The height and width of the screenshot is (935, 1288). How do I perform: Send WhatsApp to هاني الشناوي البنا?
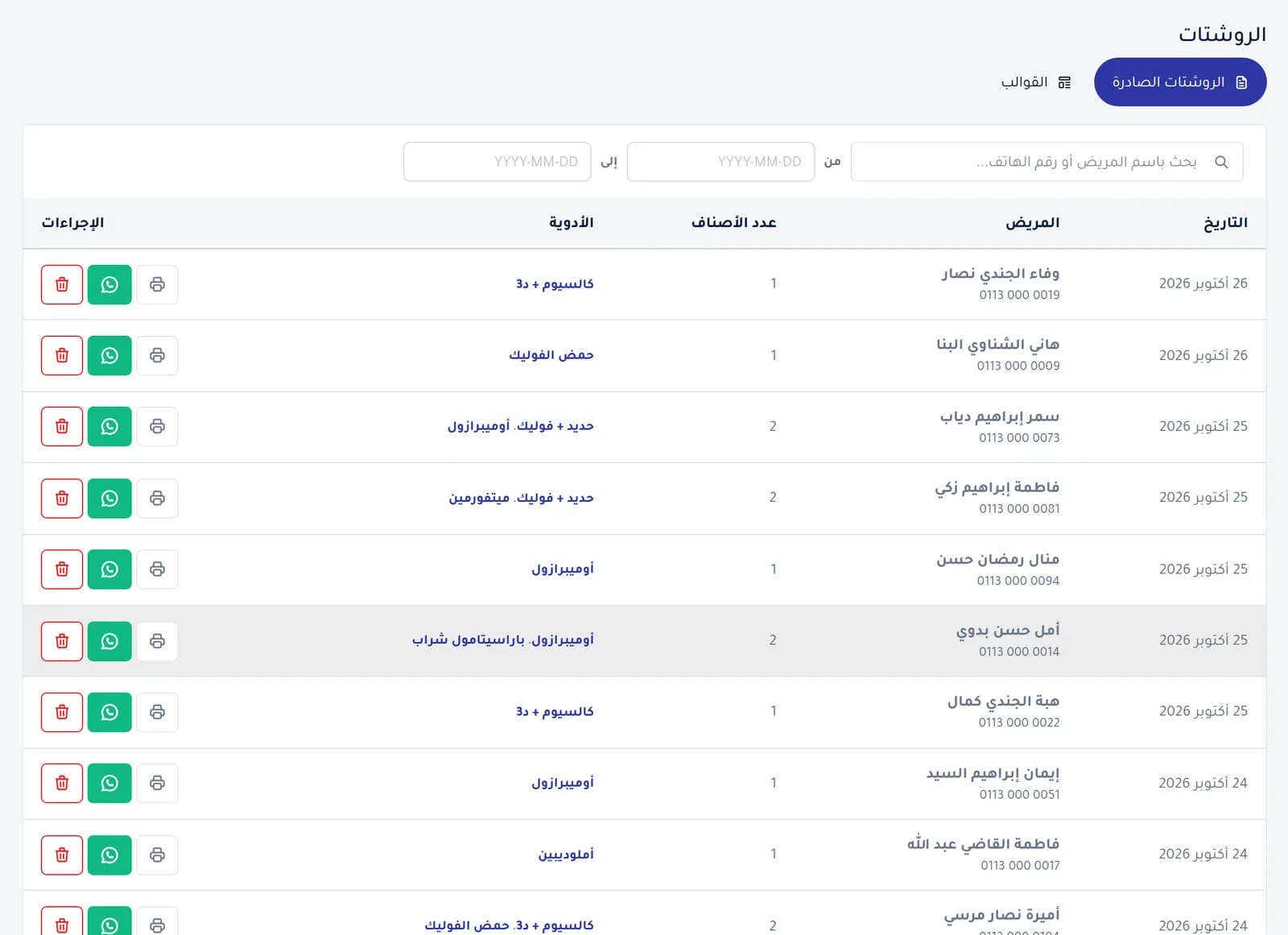pyautogui.click(x=109, y=355)
